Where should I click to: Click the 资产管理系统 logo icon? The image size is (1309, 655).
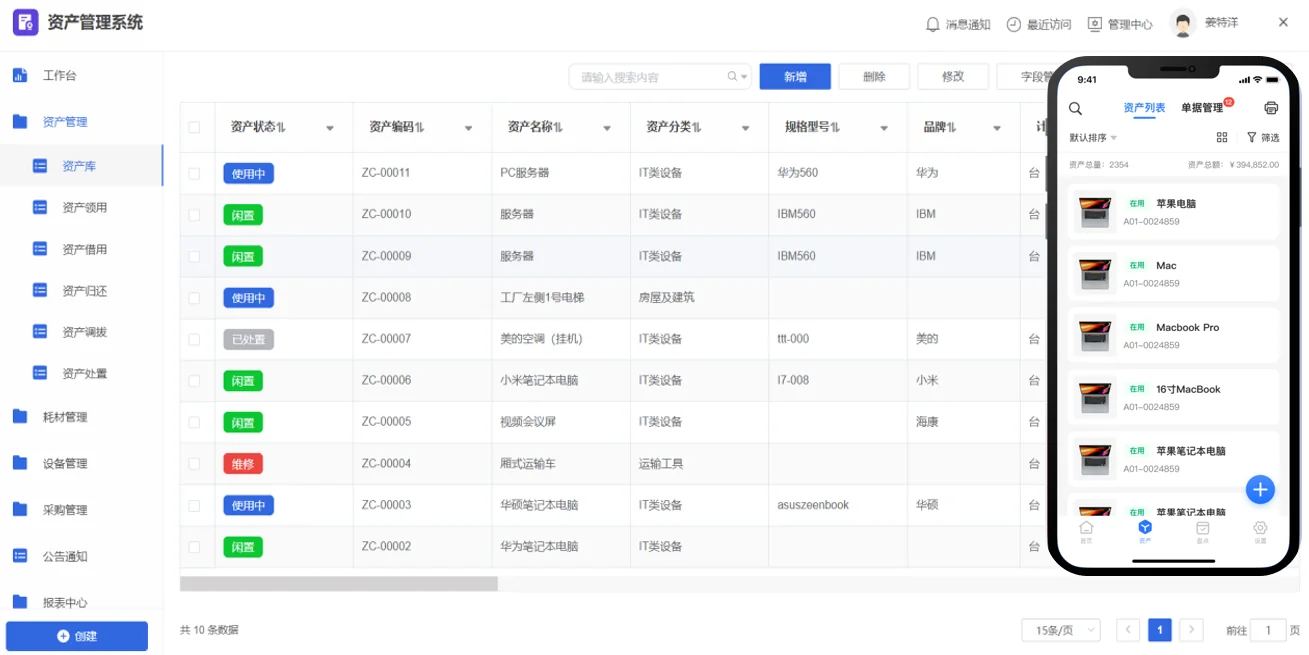pyautogui.click(x=25, y=22)
